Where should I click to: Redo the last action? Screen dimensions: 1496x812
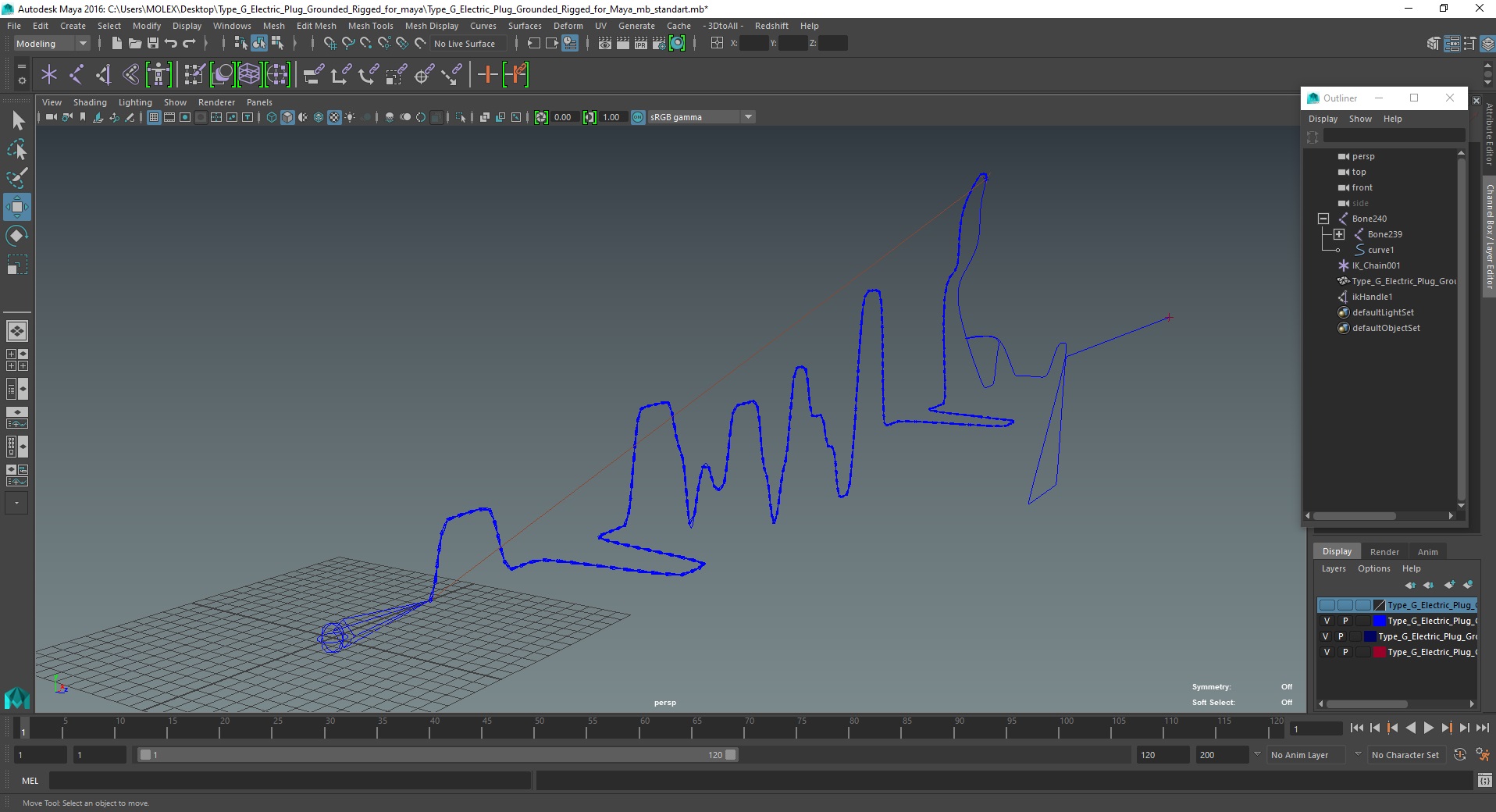coord(189,43)
